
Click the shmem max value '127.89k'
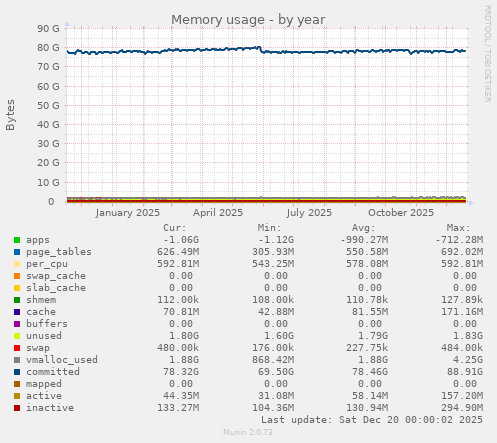462,300
